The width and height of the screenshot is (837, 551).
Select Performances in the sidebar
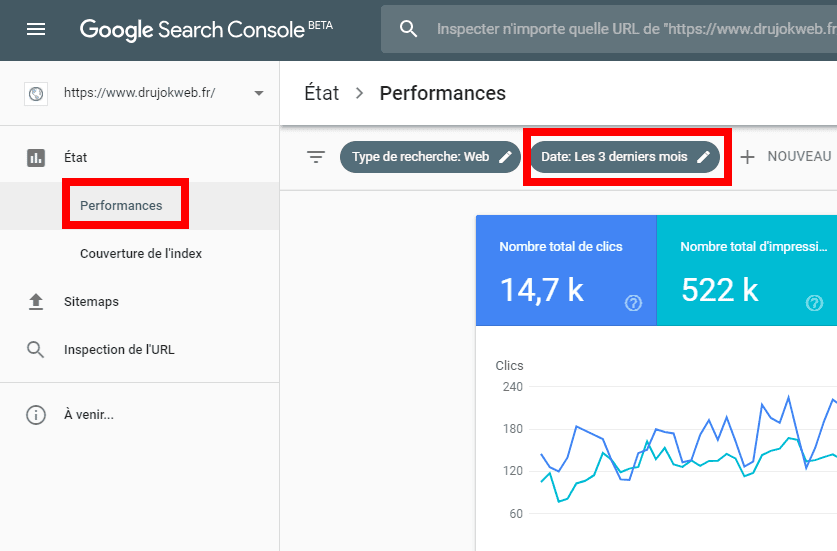(121, 206)
